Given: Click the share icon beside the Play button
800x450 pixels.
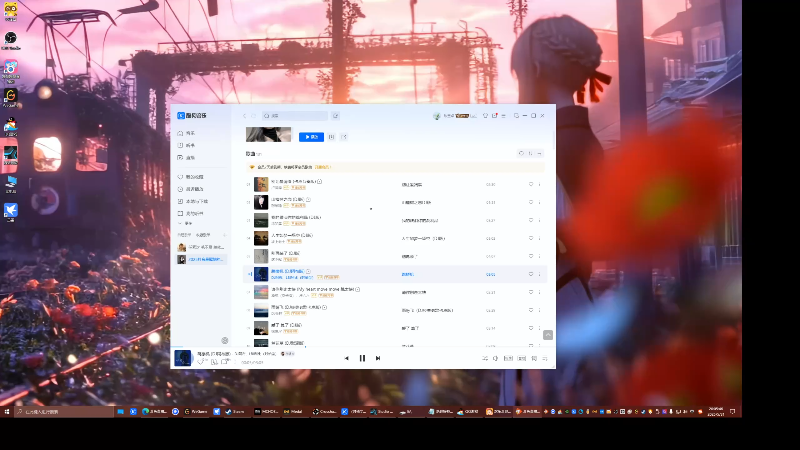Looking at the screenshot, I should coord(344,137).
